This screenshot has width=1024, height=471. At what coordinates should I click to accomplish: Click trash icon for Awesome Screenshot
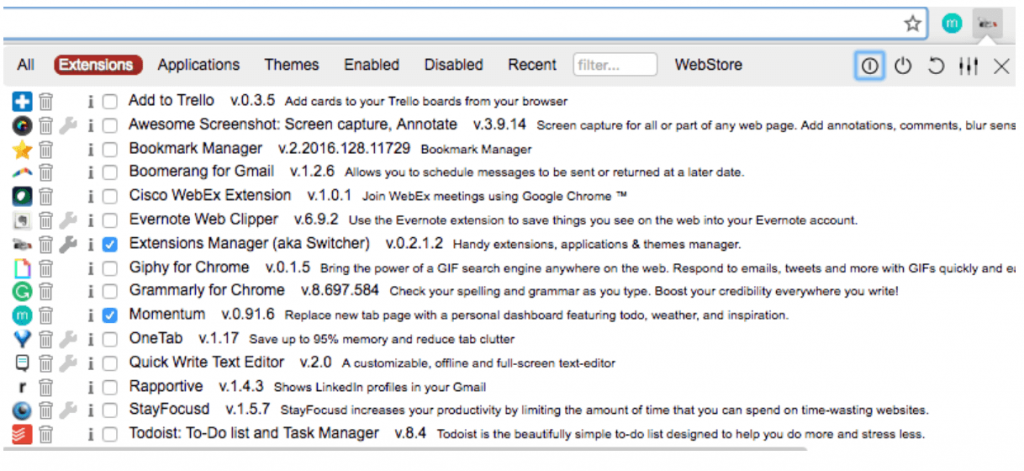click(x=46, y=125)
